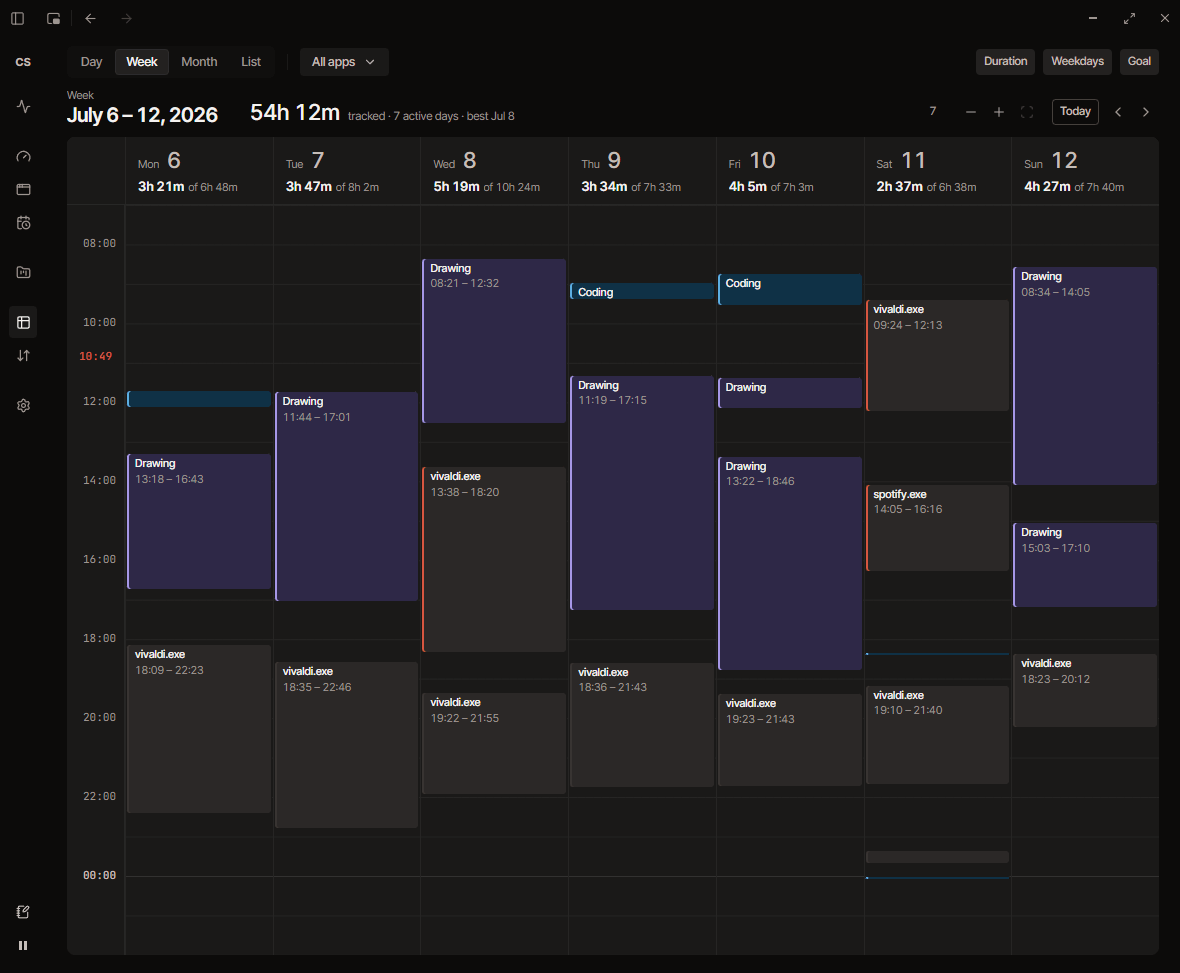
Task: Open the spotify.exe block 14:05 – 16:16
Action: [x=937, y=528]
